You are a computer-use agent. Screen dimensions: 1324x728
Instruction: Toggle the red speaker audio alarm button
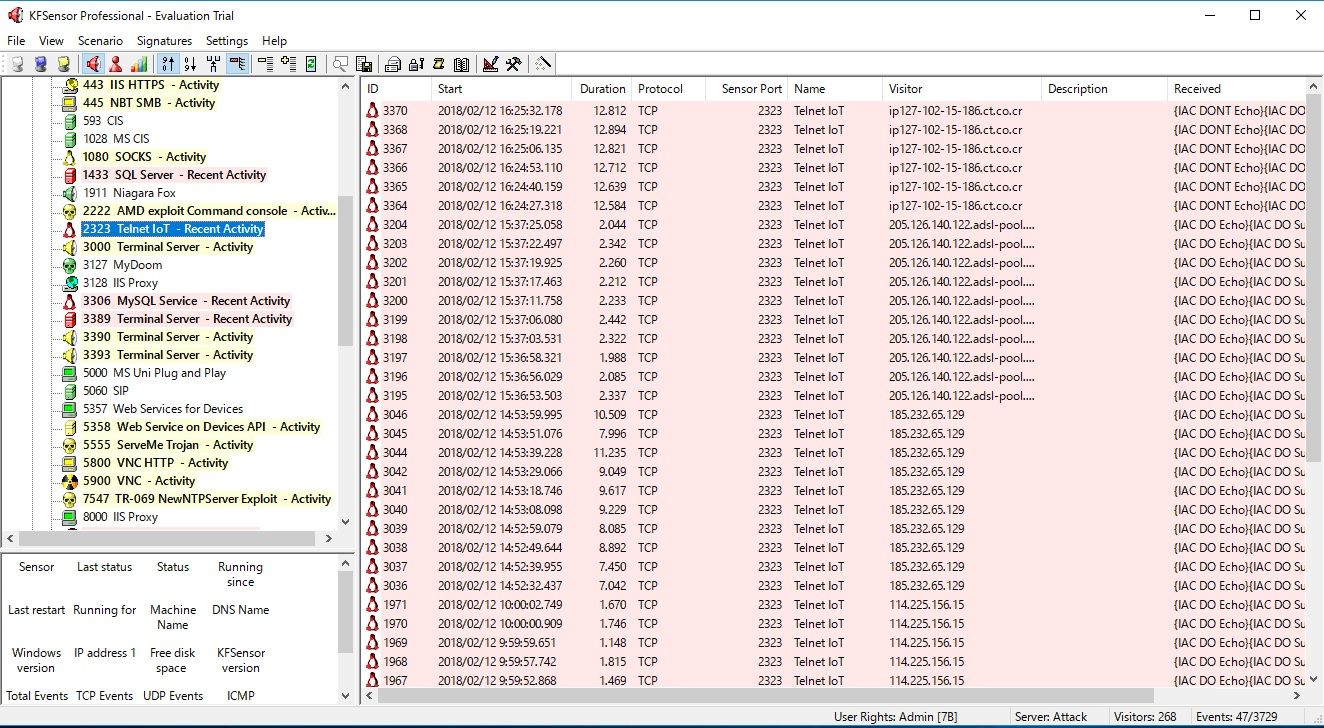tap(93, 64)
